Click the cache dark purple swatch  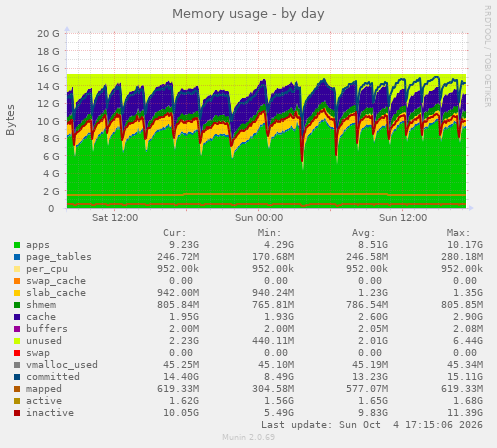click(17, 317)
